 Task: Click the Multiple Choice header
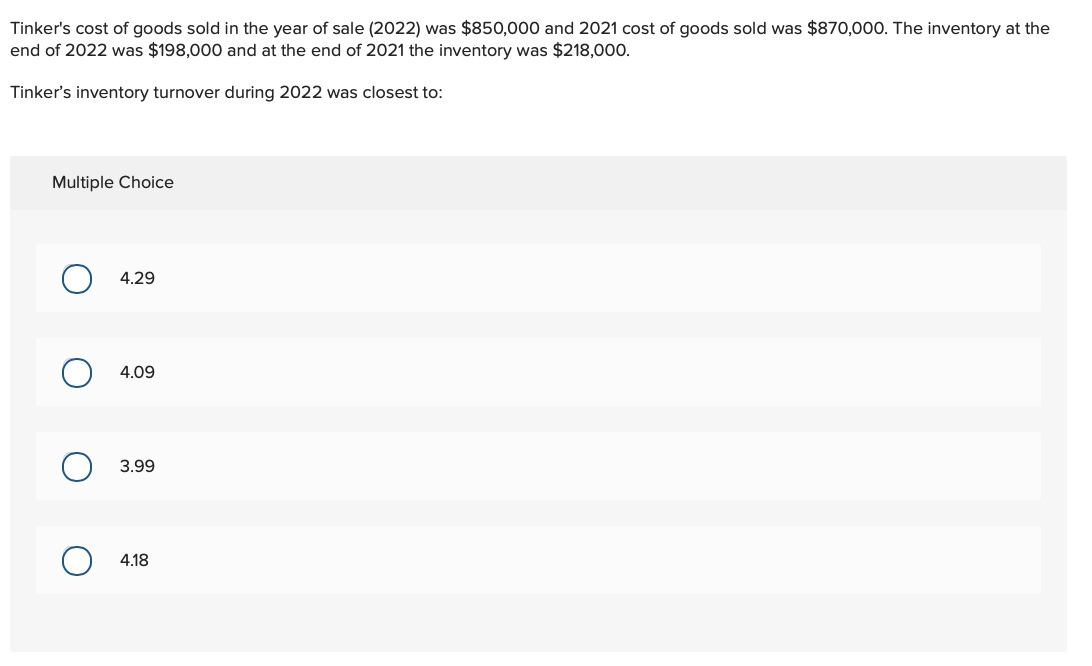[x=113, y=183]
